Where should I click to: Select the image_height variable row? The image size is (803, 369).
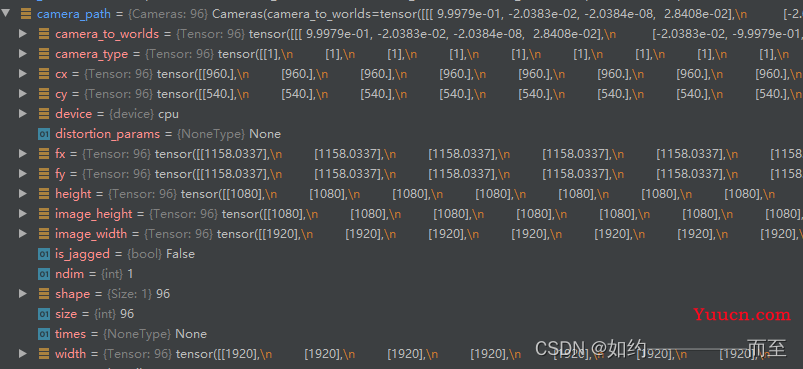[402, 214]
